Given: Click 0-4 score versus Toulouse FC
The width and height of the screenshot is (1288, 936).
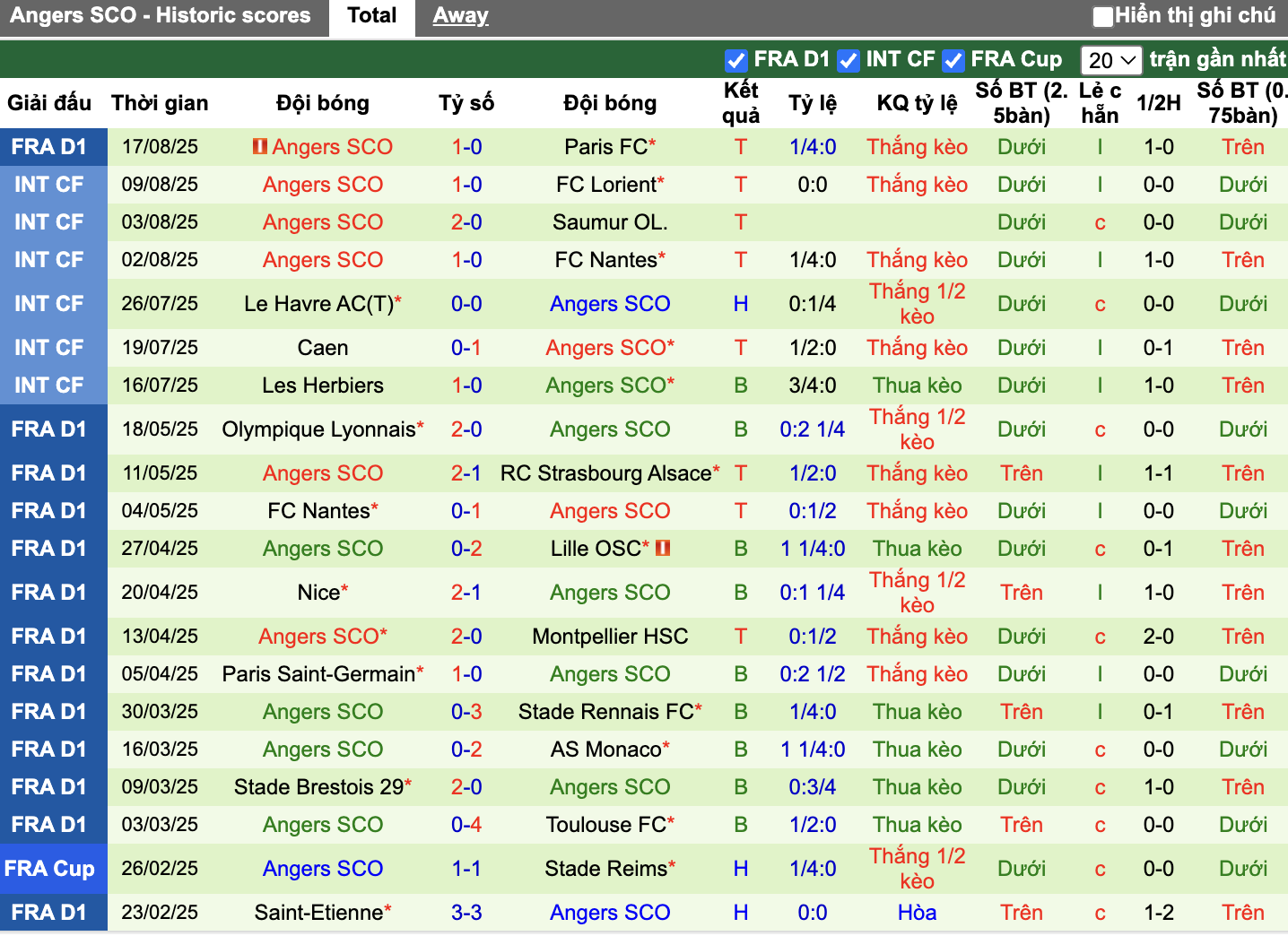Looking at the screenshot, I should [466, 825].
